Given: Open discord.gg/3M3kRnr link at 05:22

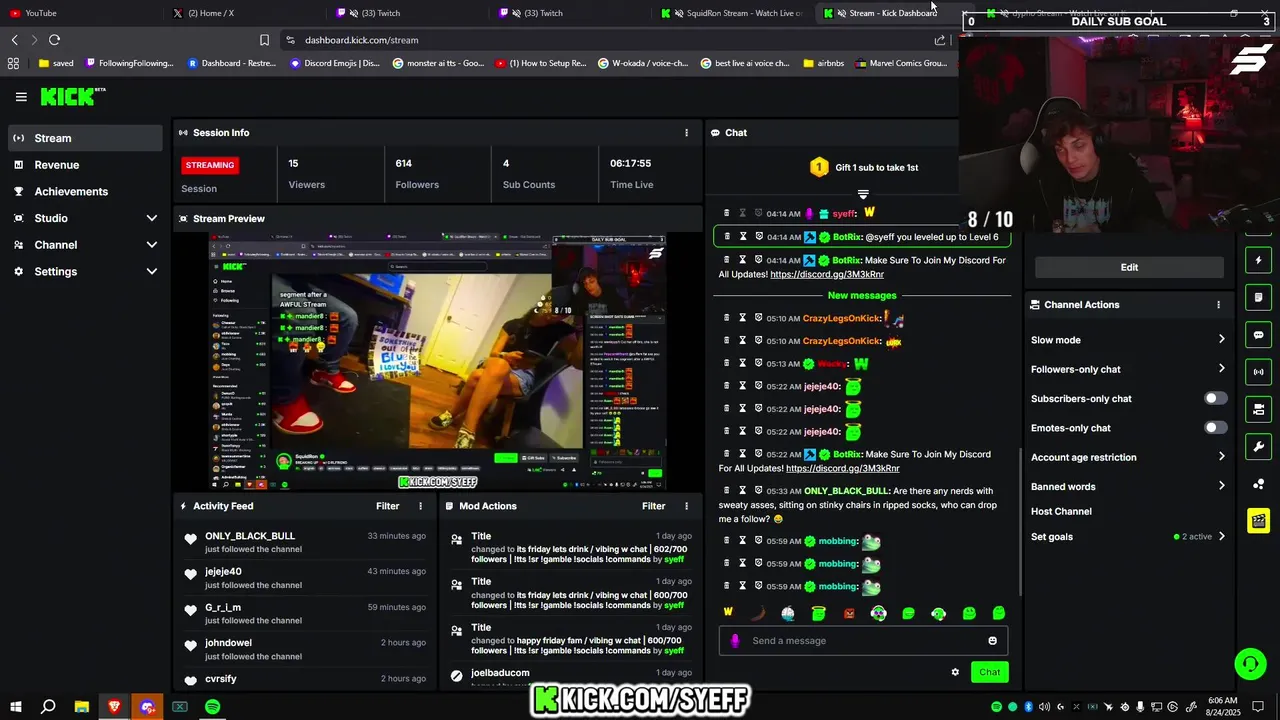Looking at the screenshot, I should tap(842, 468).
